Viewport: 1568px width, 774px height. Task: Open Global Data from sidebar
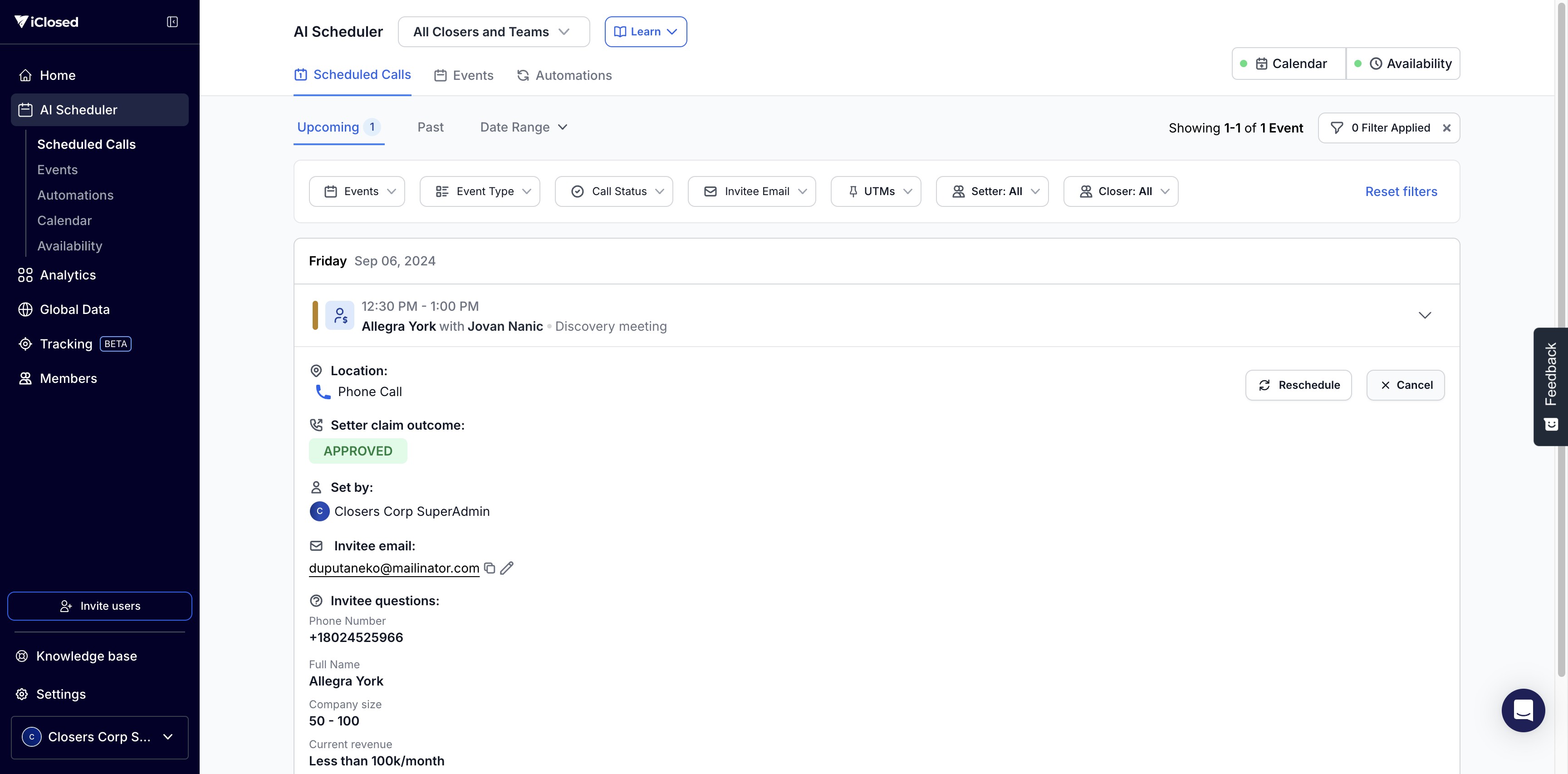click(x=74, y=309)
